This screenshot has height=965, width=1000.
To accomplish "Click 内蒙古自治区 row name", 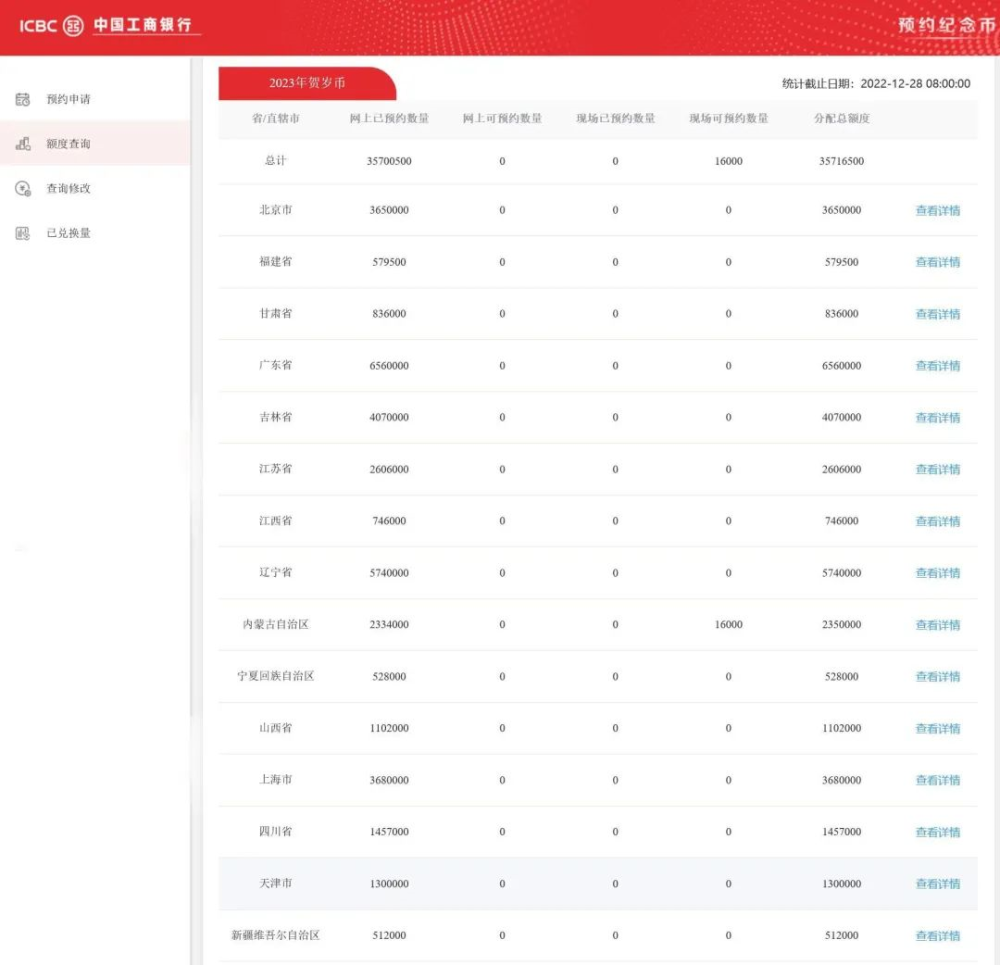I will [x=276, y=624].
